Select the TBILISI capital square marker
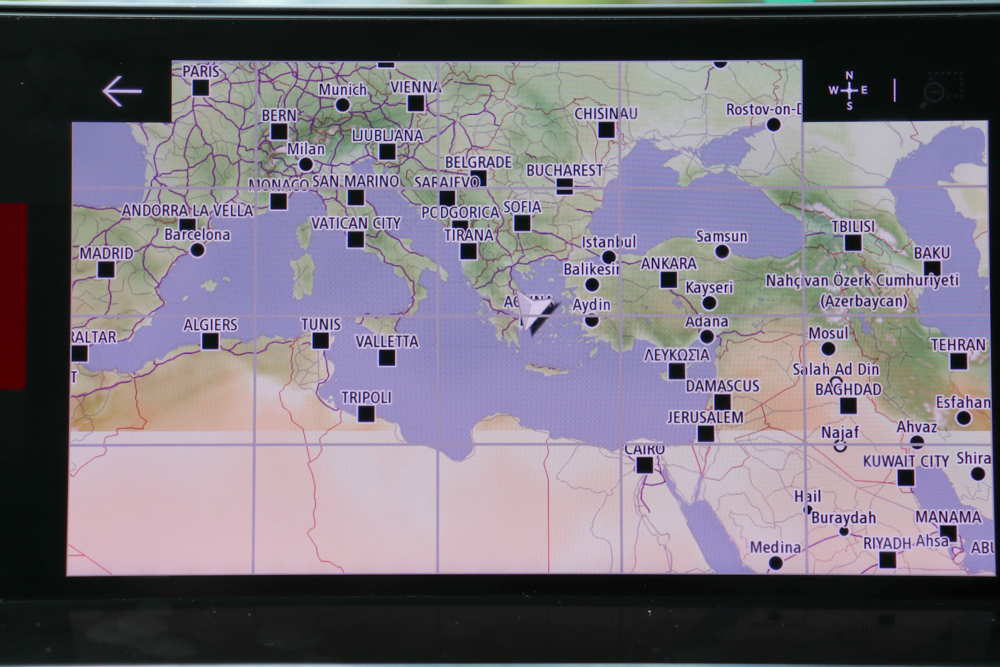This screenshot has width=1000, height=667. [853, 243]
